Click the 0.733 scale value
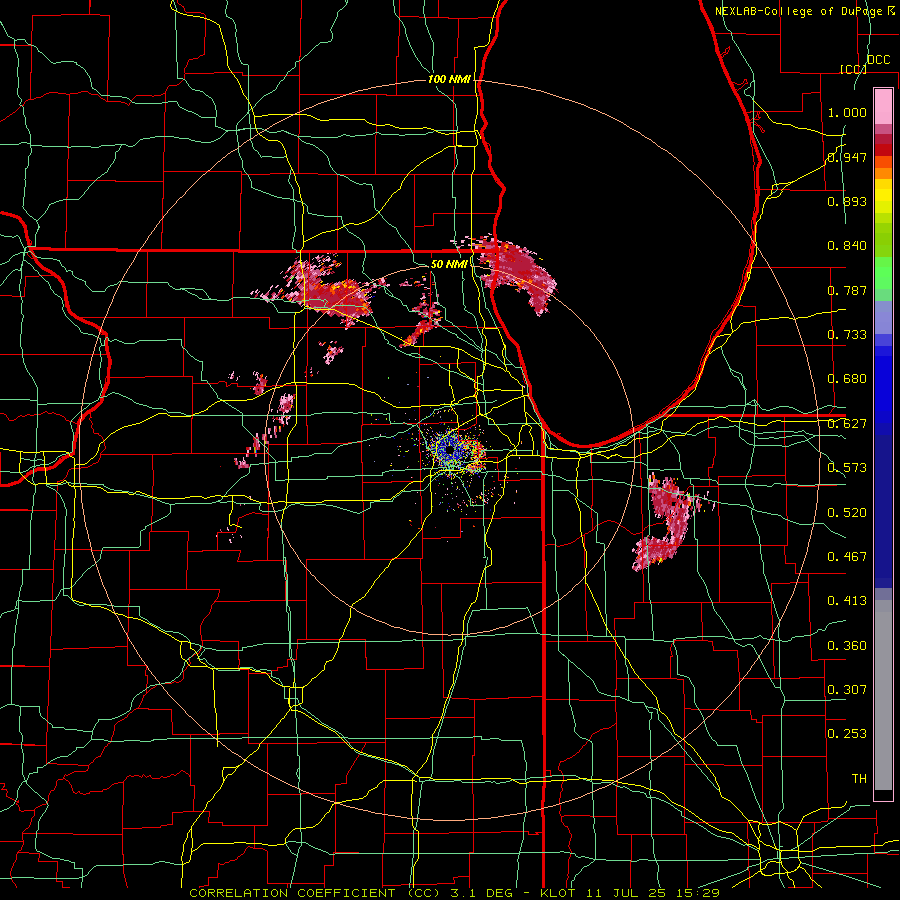 847,335
